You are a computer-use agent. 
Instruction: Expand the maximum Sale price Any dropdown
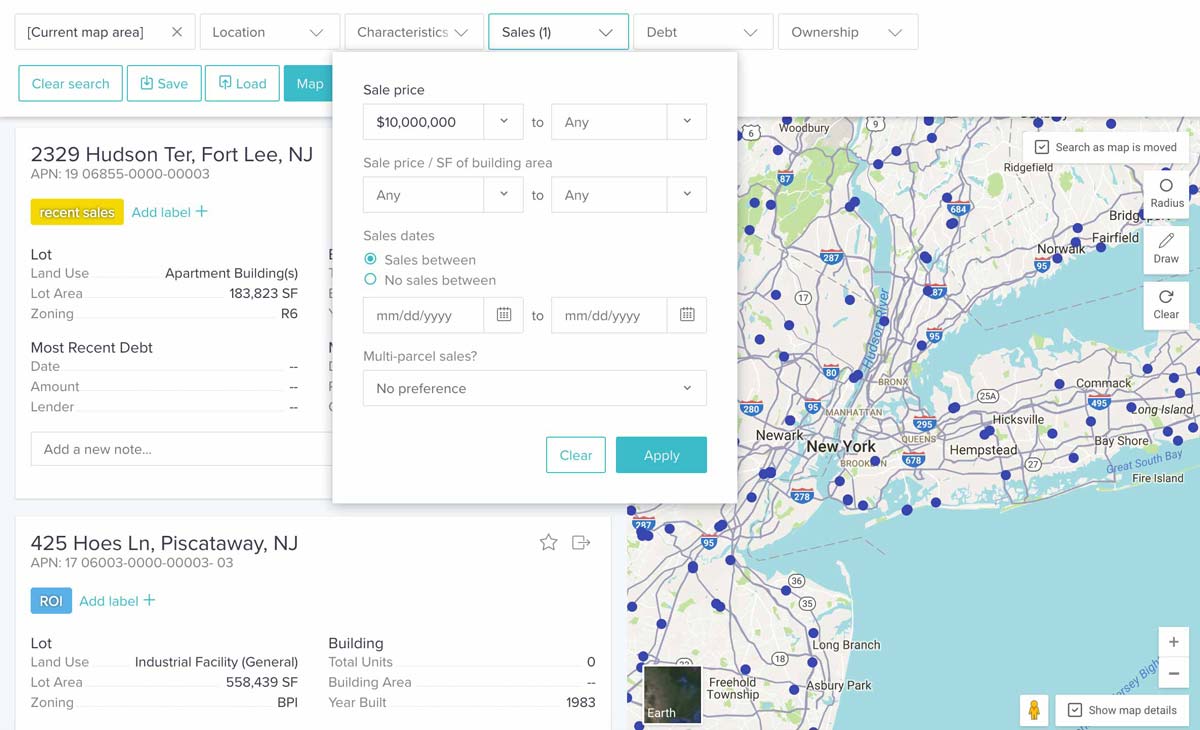(x=686, y=121)
